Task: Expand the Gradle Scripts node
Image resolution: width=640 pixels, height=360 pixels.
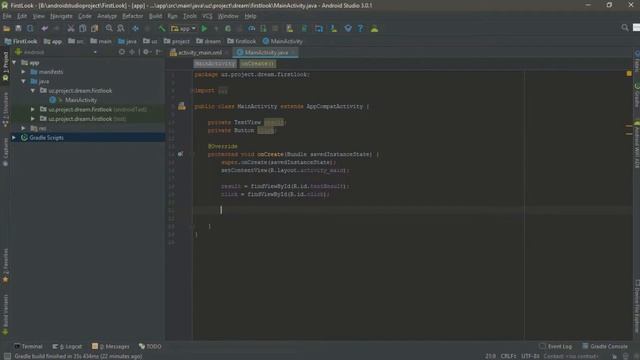Action: pos(14,138)
